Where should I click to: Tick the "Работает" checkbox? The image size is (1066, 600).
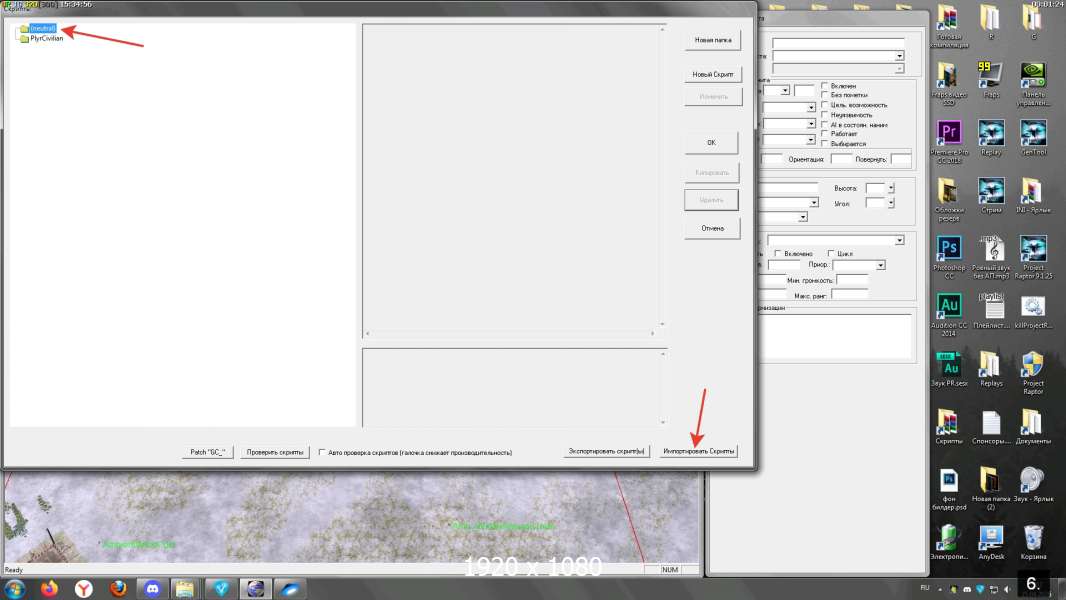(825, 134)
